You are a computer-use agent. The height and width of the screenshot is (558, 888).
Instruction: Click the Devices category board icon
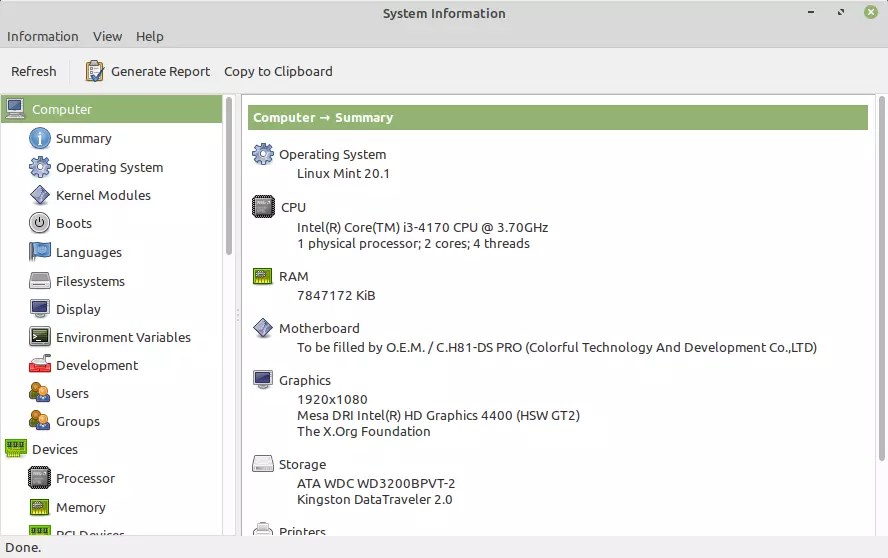(15, 449)
